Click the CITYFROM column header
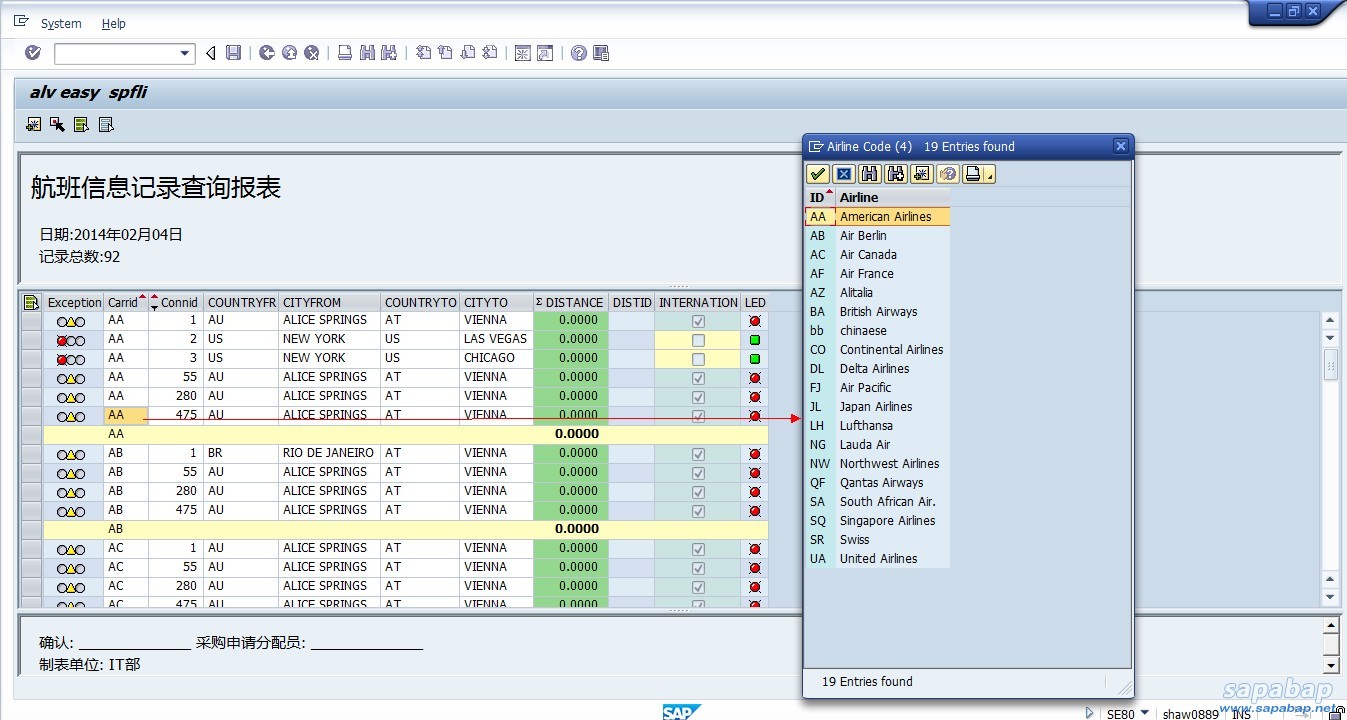Image resolution: width=1347 pixels, height=720 pixels. click(330, 302)
